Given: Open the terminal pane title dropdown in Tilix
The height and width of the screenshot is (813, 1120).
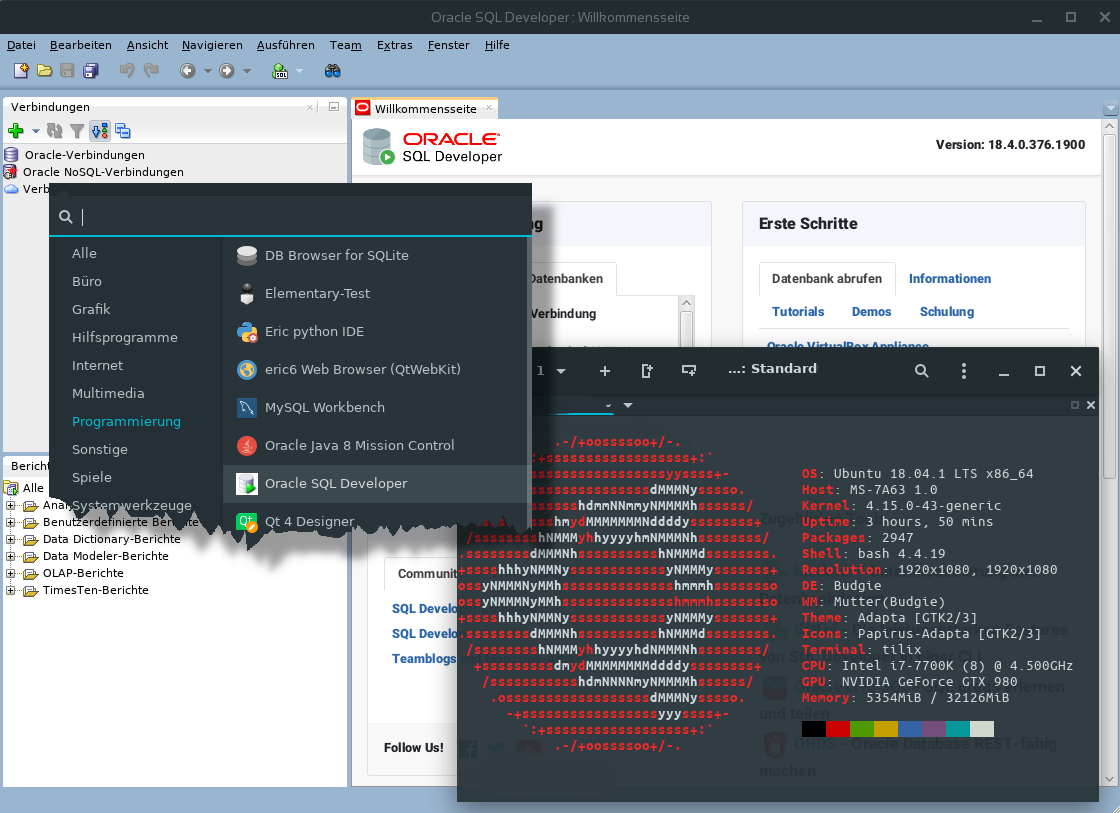Looking at the screenshot, I should click(x=628, y=405).
